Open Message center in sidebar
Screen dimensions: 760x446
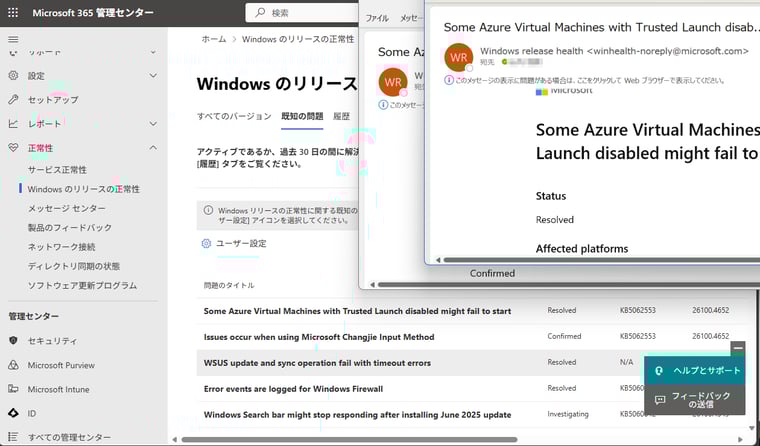pyautogui.click(x=66, y=208)
